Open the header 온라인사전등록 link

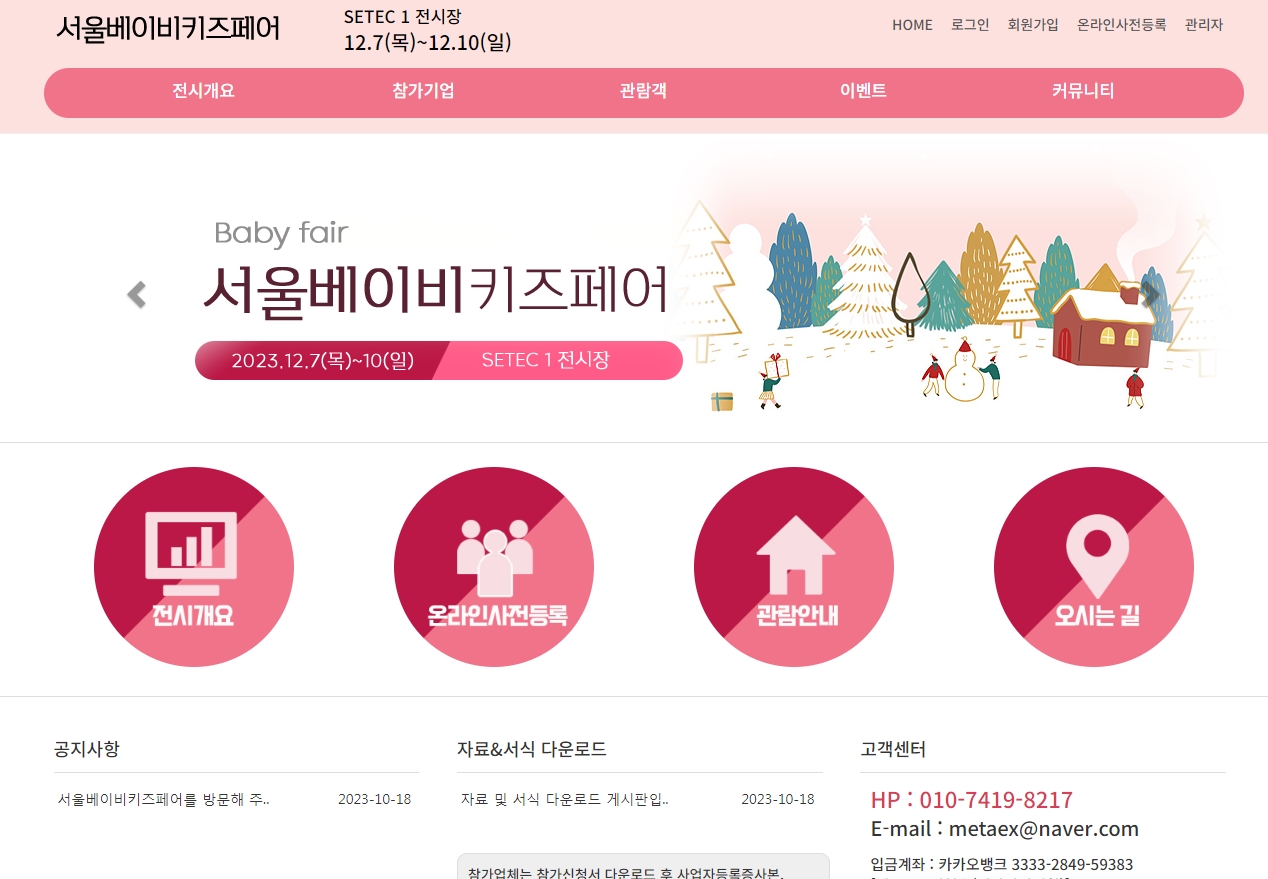click(1122, 25)
